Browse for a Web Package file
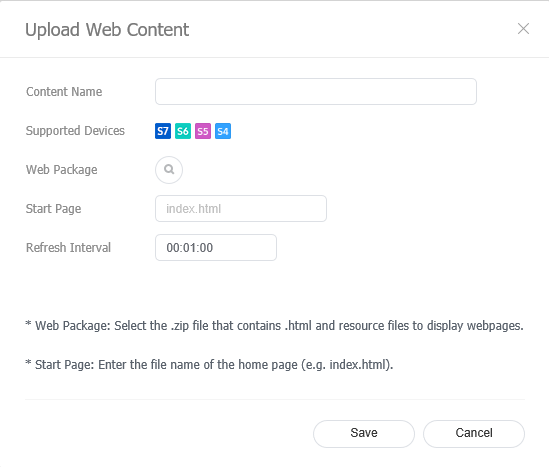The height and width of the screenshot is (467, 549). 169,170
